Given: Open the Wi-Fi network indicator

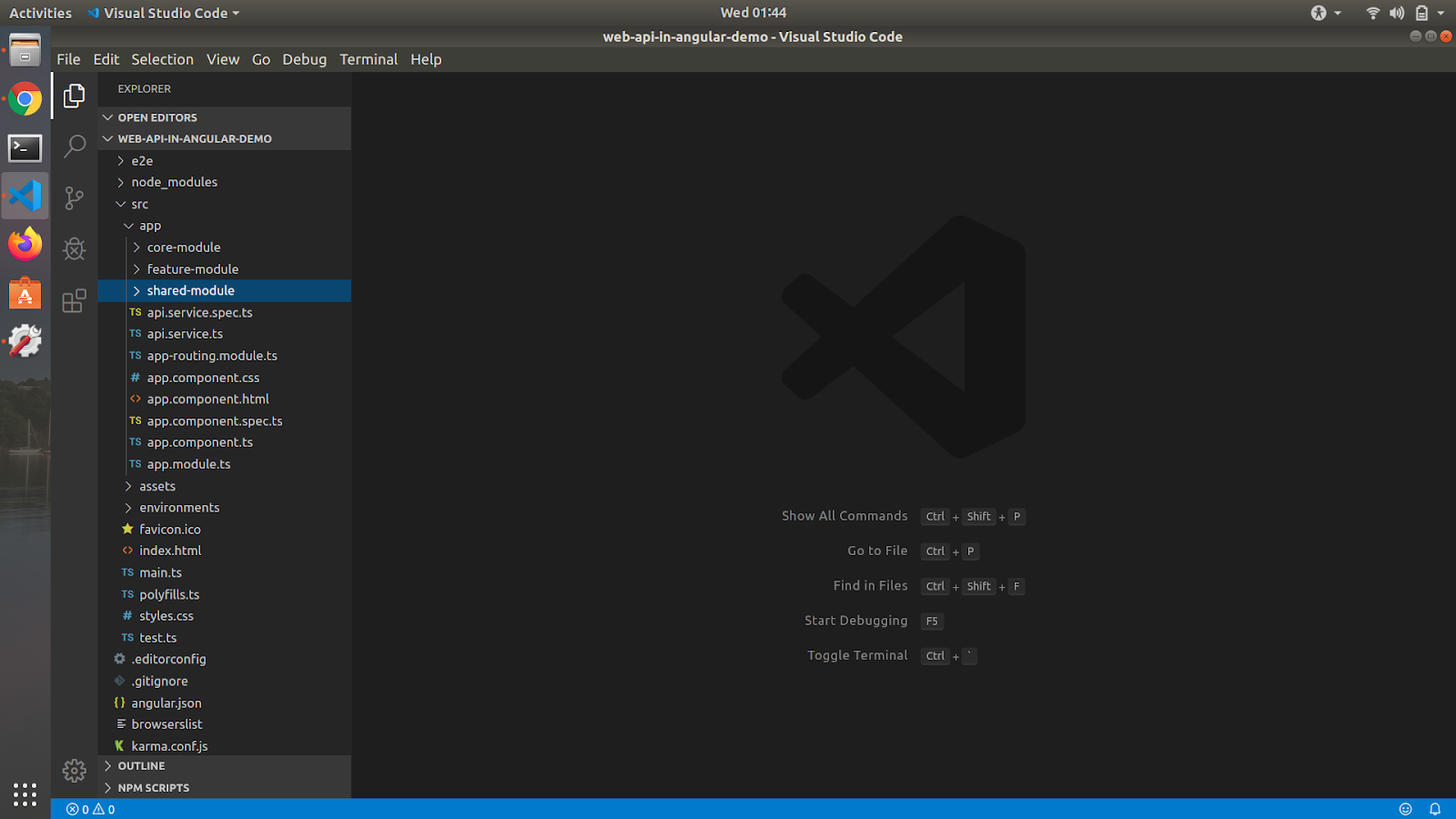Looking at the screenshot, I should 1372,13.
